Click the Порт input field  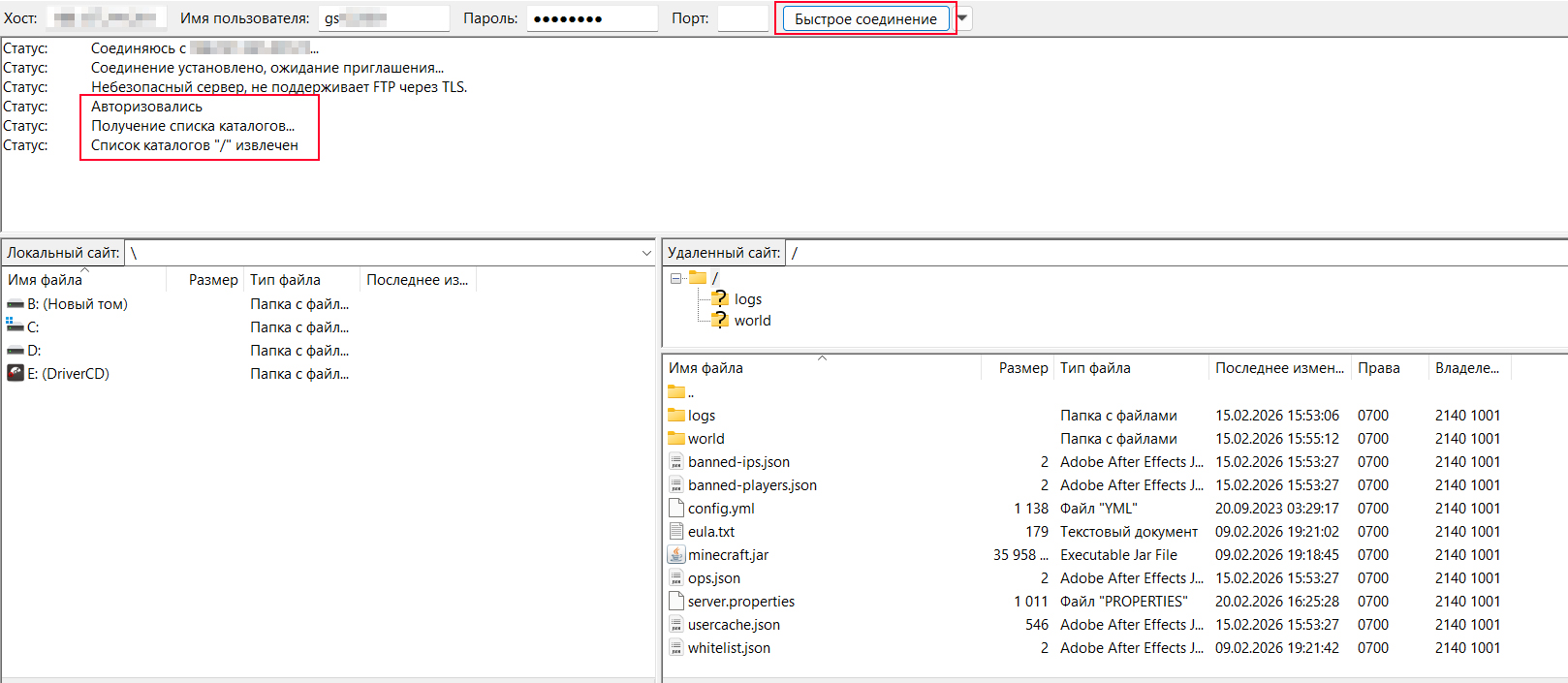(742, 18)
